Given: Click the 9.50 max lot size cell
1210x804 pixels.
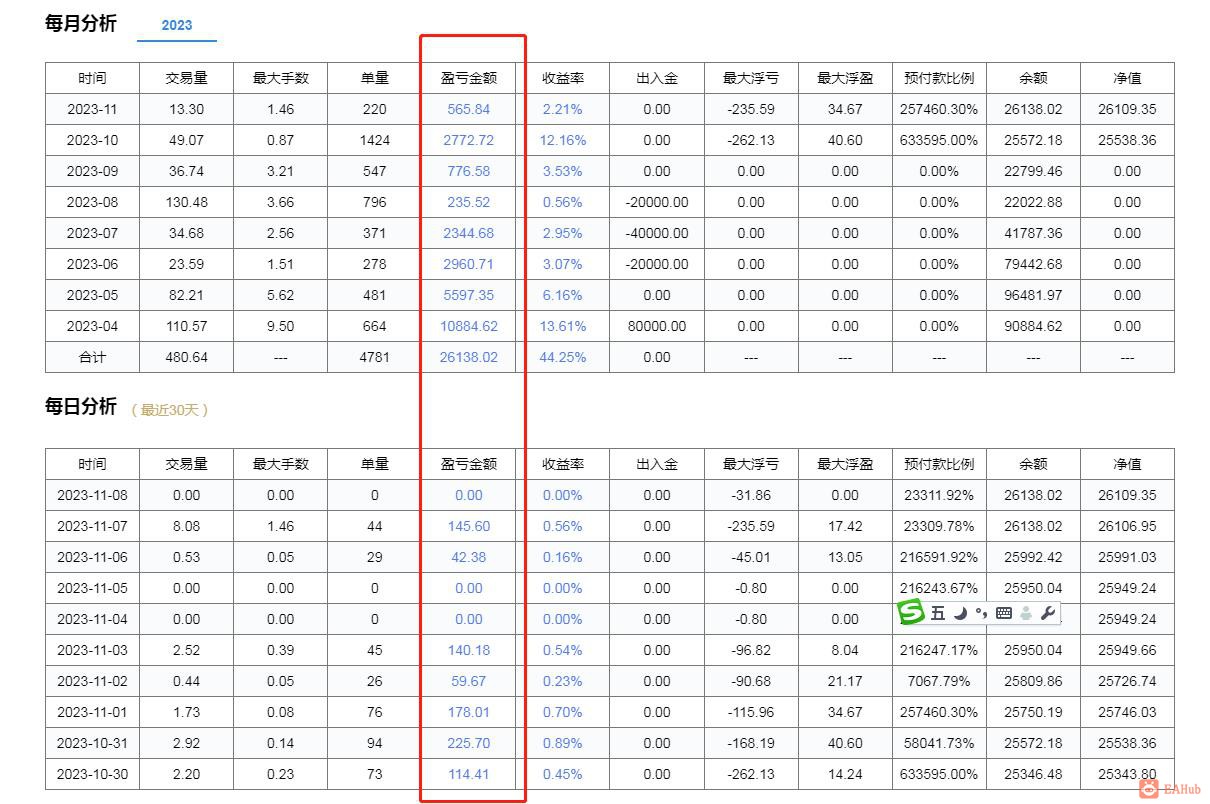Looking at the screenshot, I should (281, 326).
